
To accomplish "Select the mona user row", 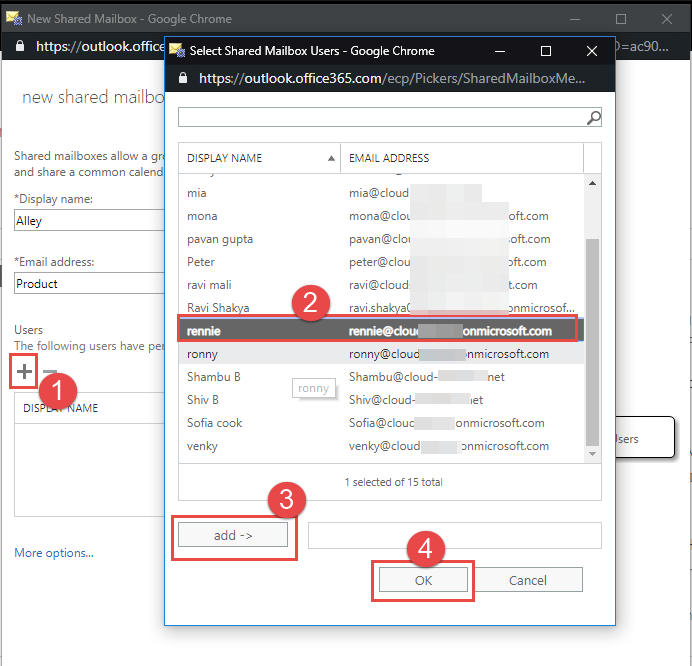I will (x=381, y=216).
